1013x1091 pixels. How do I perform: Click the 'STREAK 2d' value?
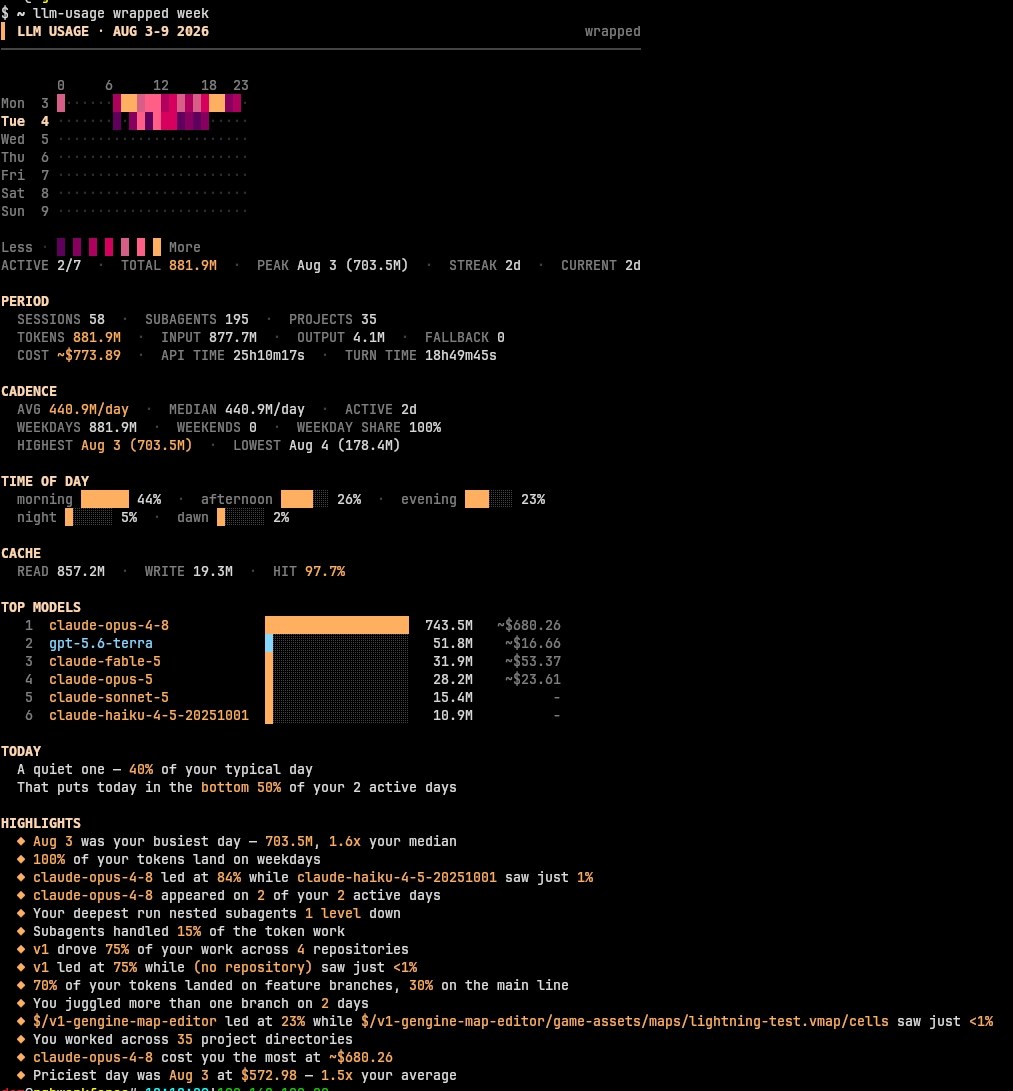[485, 266]
